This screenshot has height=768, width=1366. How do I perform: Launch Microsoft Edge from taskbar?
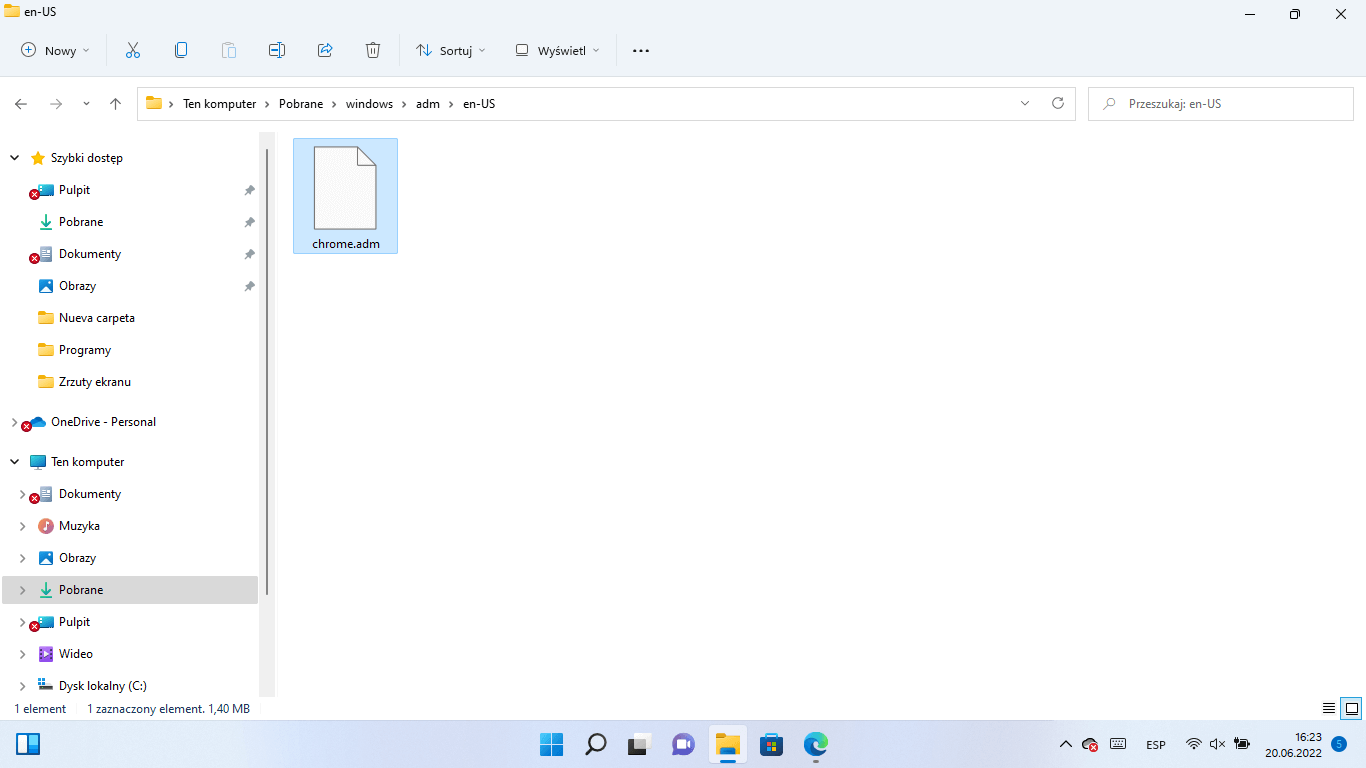pyautogui.click(x=816, y=744)
